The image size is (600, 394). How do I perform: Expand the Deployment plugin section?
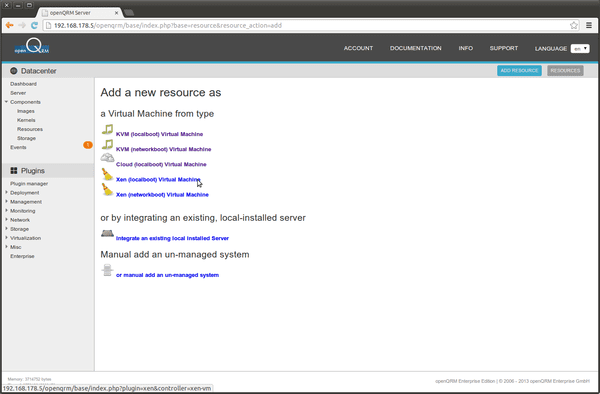point(6,192)
